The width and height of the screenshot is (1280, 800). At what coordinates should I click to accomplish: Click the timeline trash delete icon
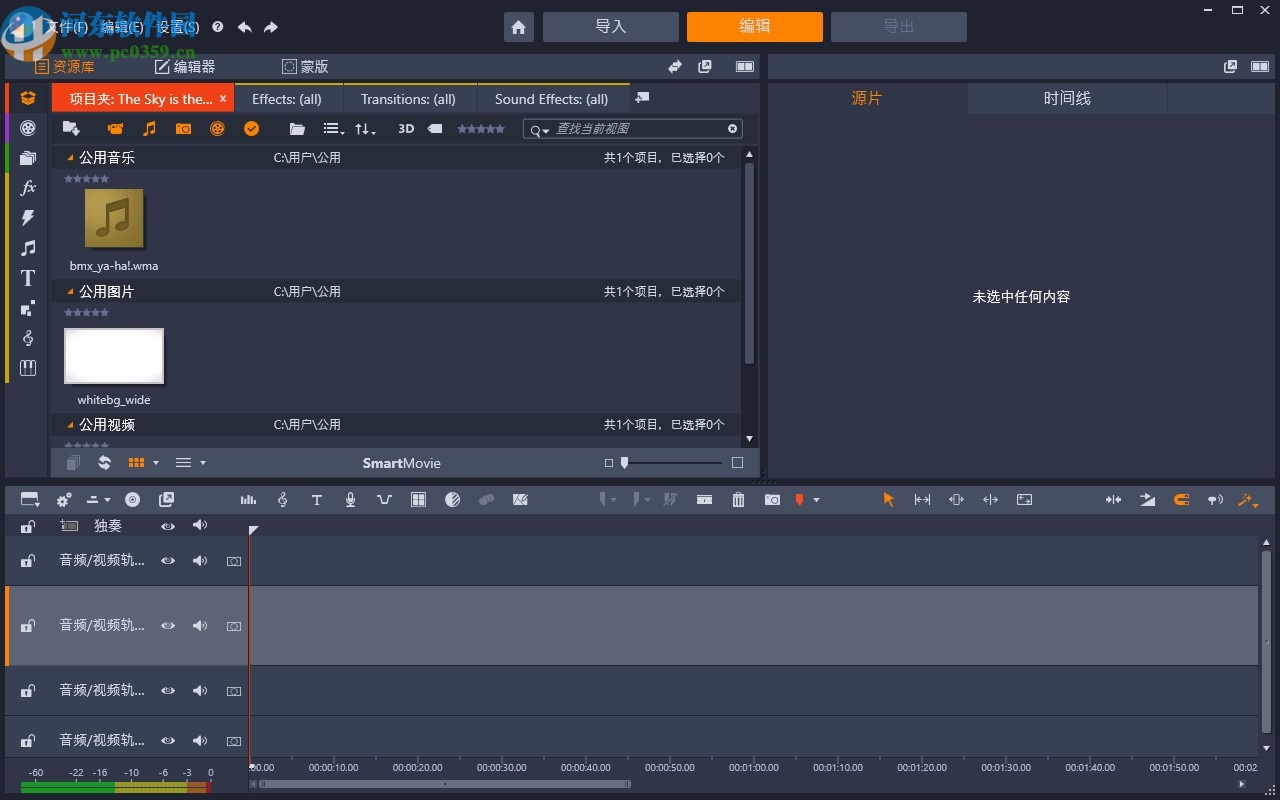coord(738,500)
